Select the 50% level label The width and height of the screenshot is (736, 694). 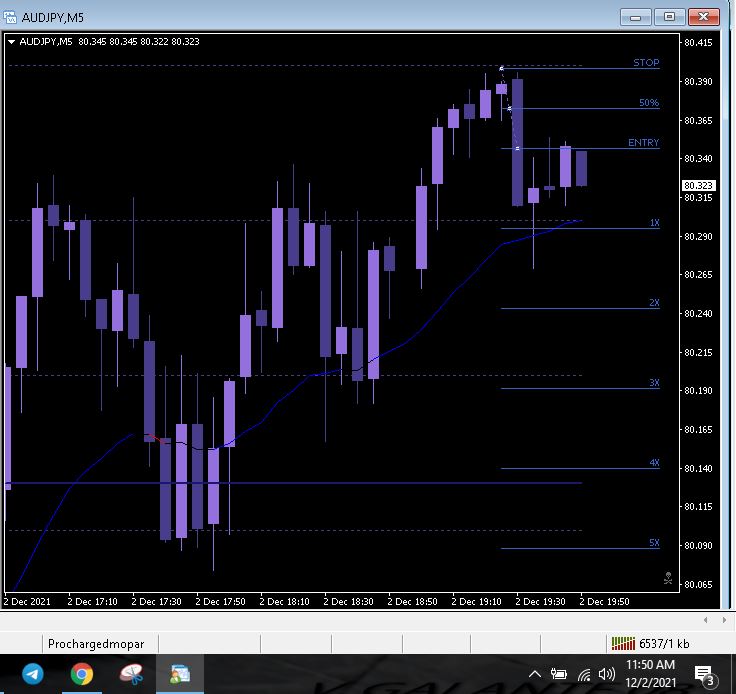pos(649,102)
